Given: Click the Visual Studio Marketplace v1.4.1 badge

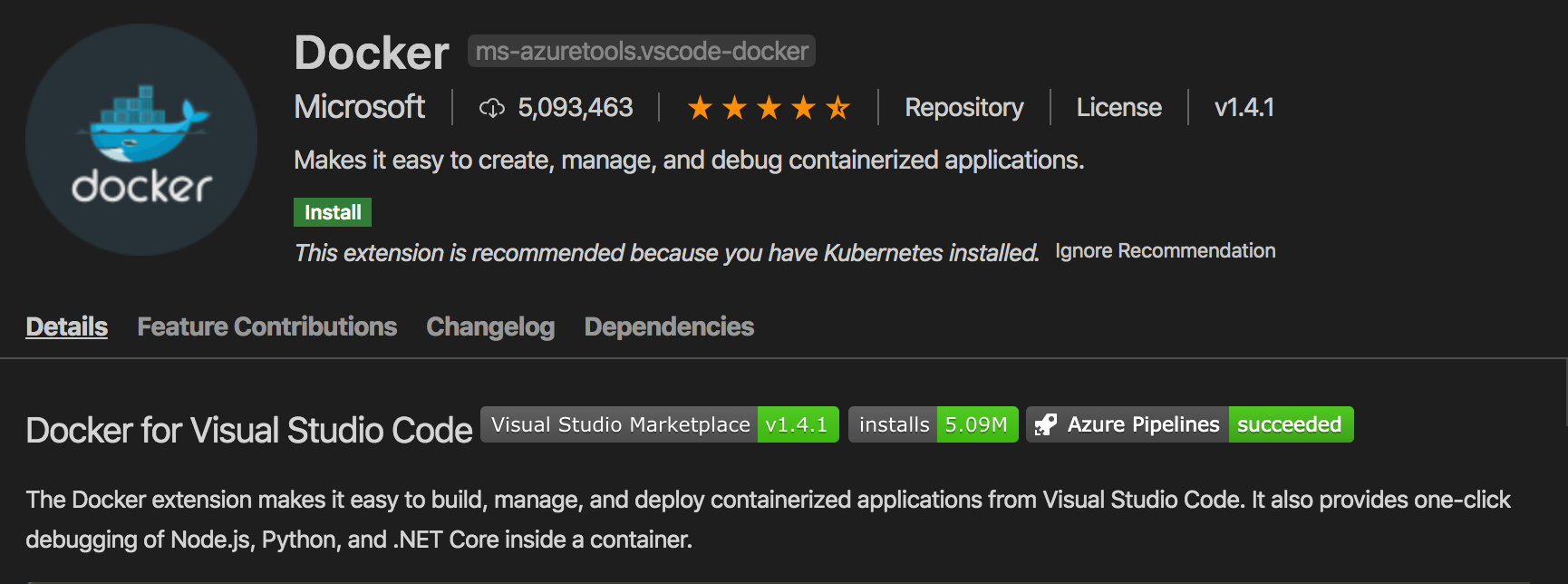Looking at the screenshot, I should point(660,424).
